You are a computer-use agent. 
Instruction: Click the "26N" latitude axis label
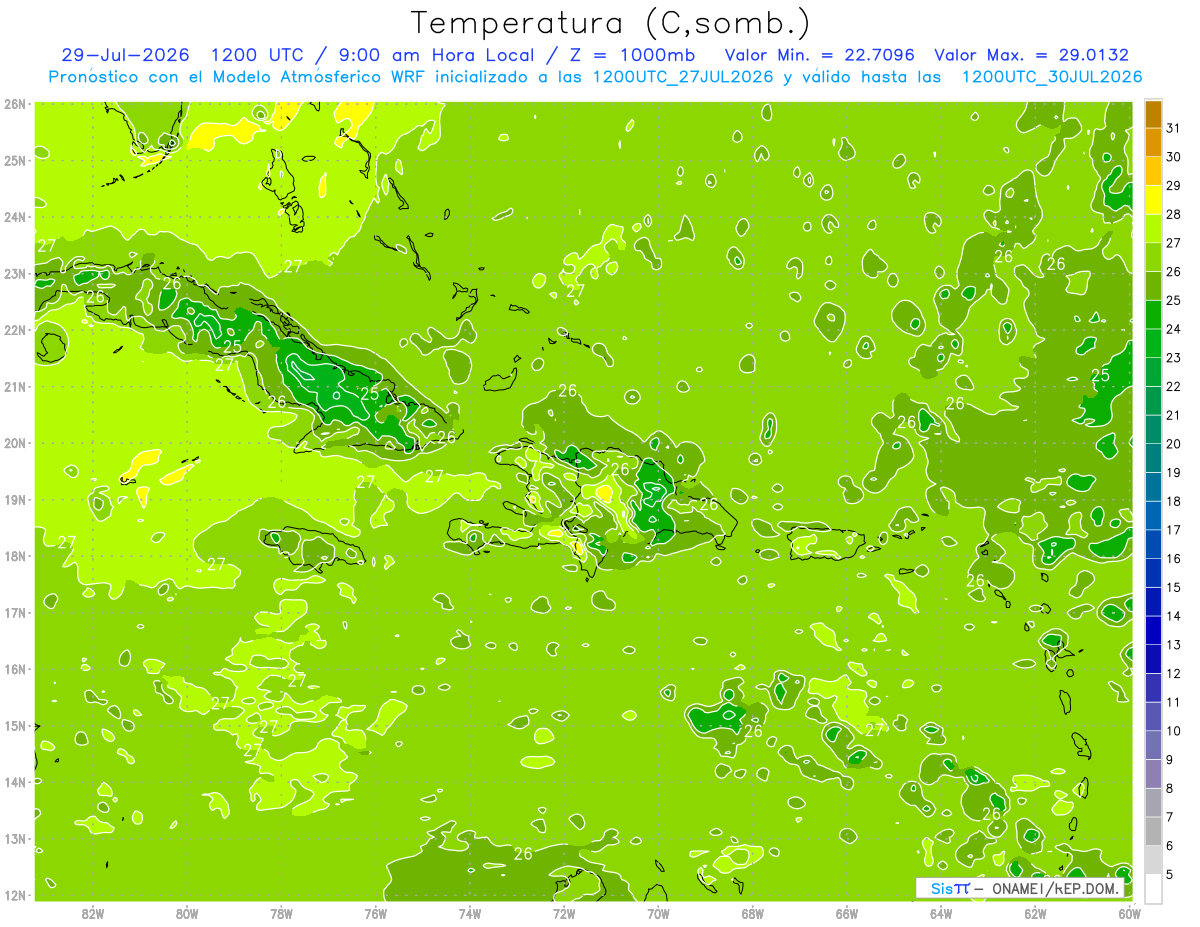pyautogui.click(x=15, y=104)
